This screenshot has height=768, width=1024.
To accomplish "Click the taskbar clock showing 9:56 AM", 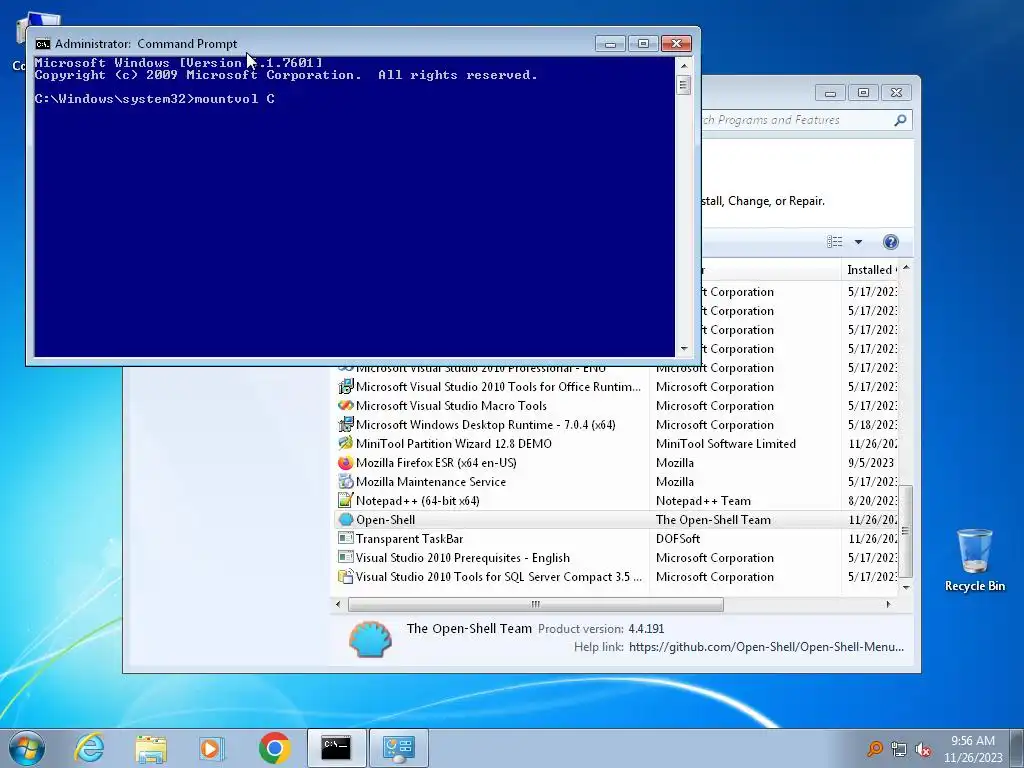I will pyautogui.click(x=972, y=749).
